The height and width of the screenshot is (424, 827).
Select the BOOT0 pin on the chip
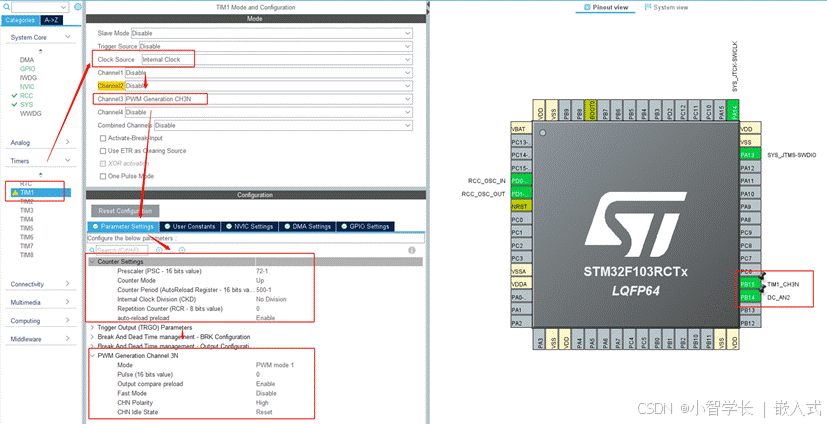[592, 111]
